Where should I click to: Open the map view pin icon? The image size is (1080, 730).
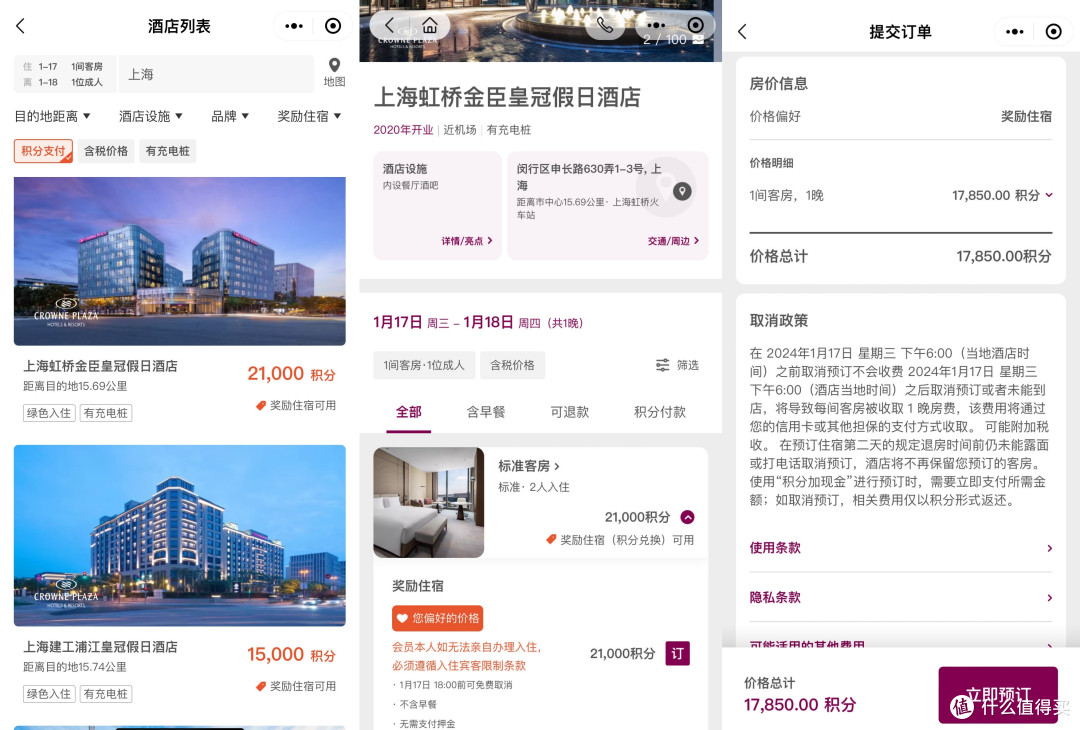pos(334,65)
